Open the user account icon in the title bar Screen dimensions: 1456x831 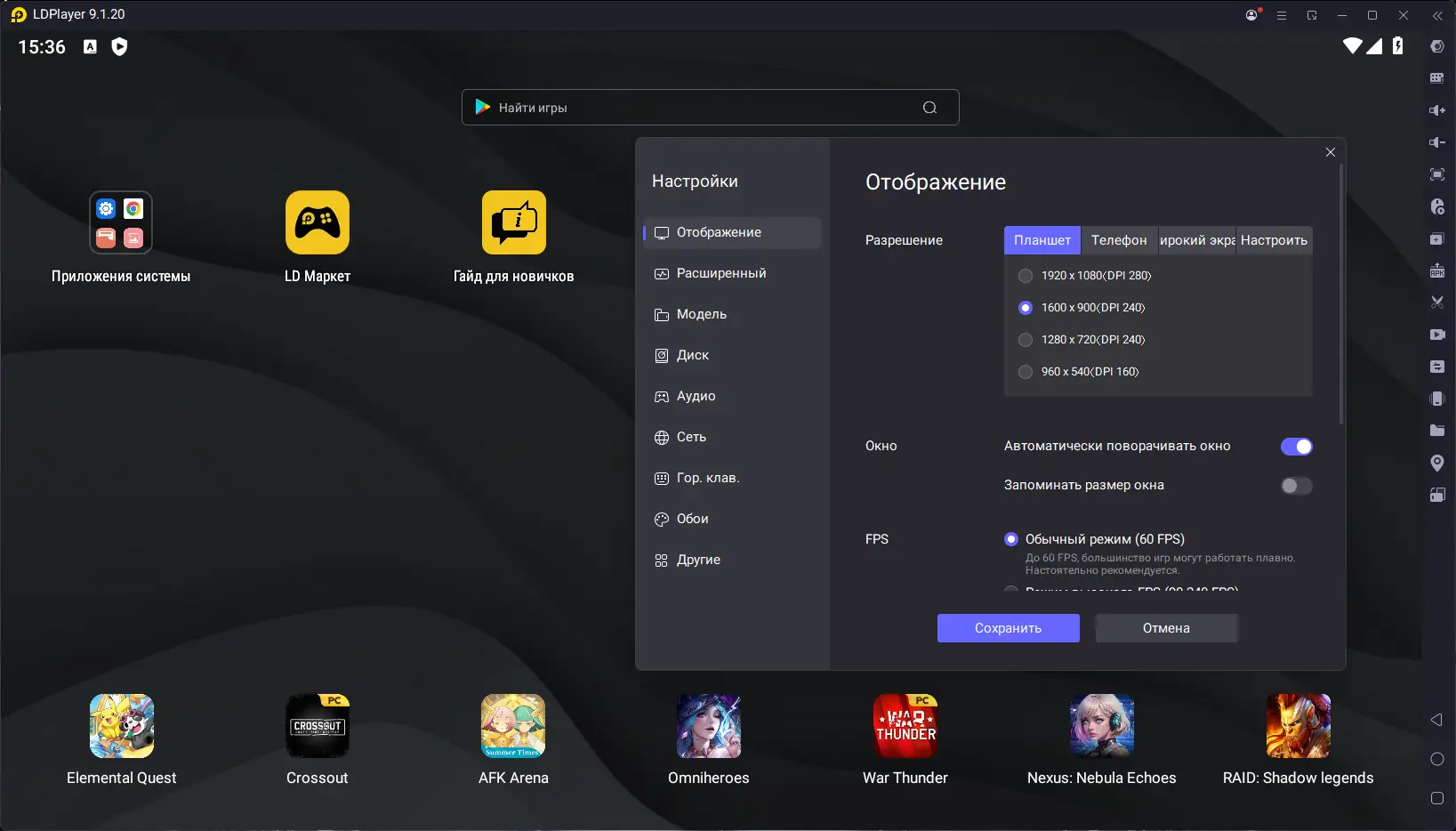tap(1252, 15)
